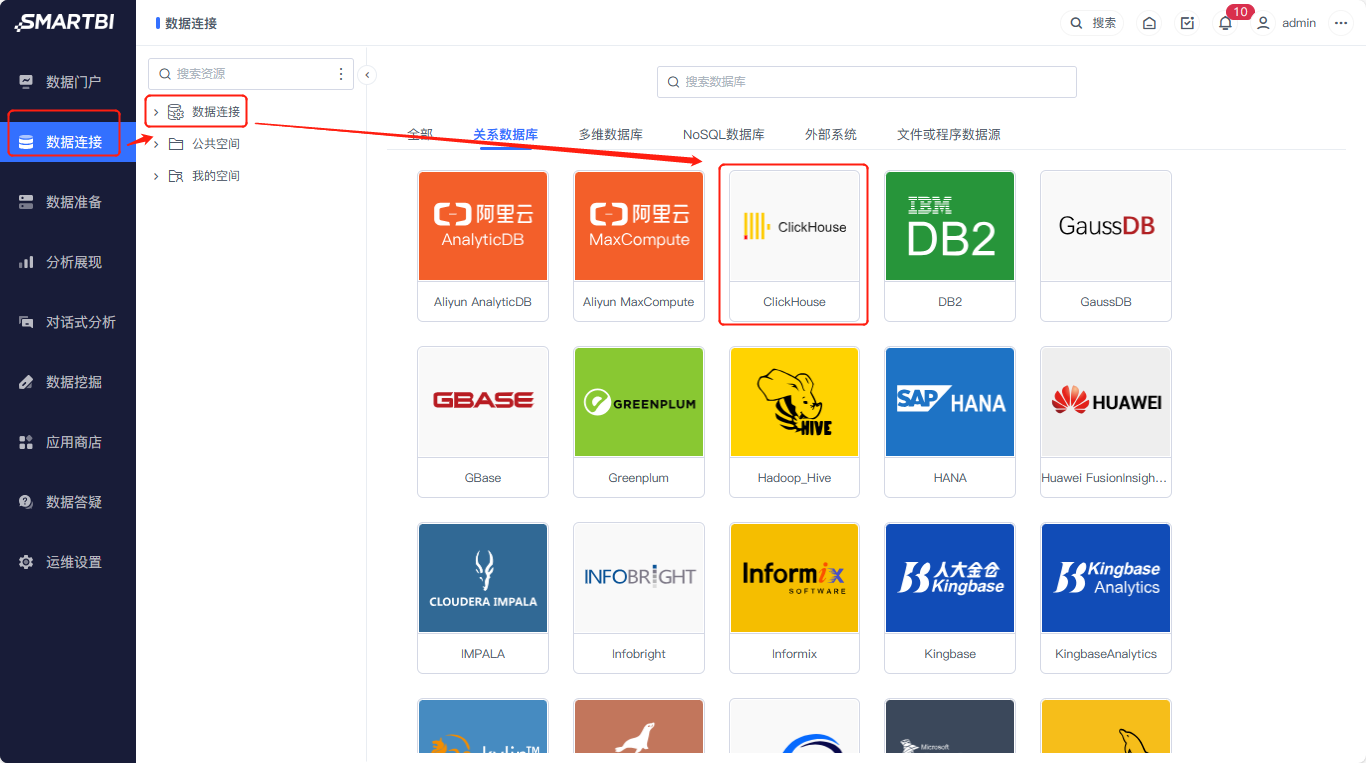Open resource search options menu (three dots)
Viewport: 1366px width, 763px height.
(x=341, y=74)
